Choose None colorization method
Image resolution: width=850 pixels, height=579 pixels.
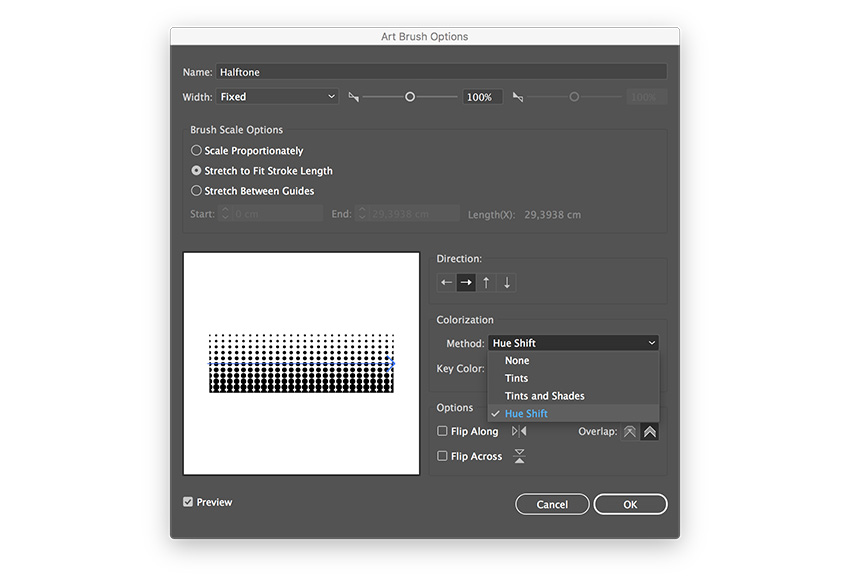[x=574, y=361]
